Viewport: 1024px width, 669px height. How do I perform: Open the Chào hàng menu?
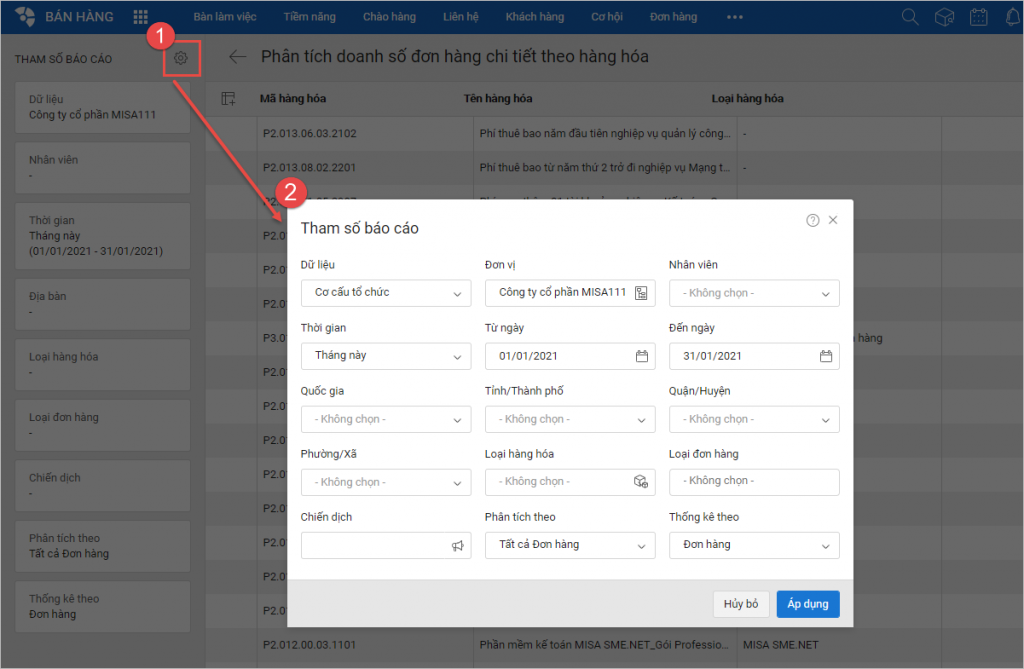pos(389,17)
